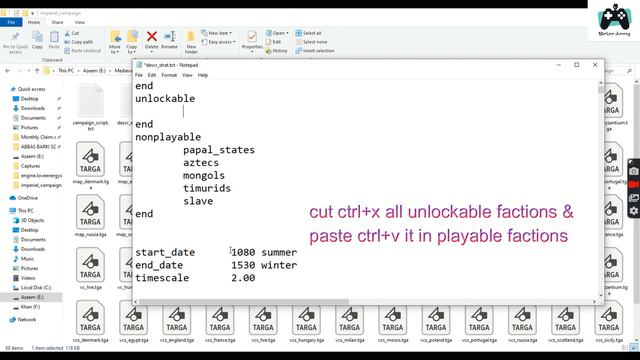Select the map_denmark.tga file icon
The width and height of the screenshot is (640, 360).
(90, 159)
